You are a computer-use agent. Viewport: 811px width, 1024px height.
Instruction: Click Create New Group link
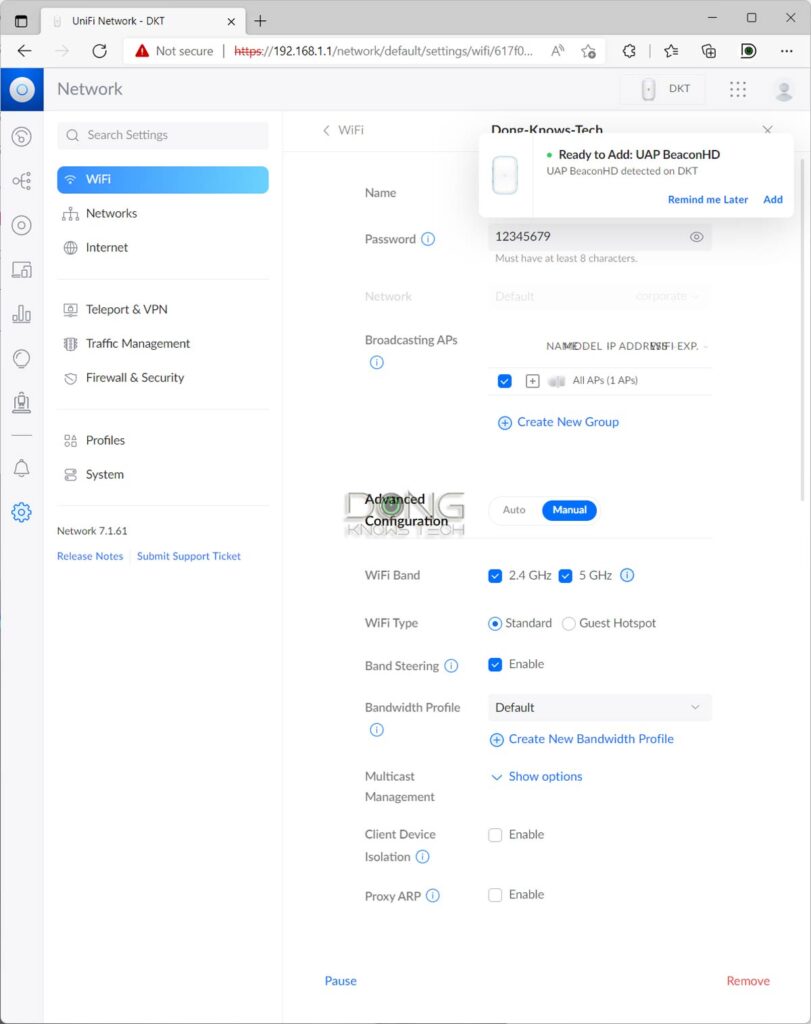(559, 423)
